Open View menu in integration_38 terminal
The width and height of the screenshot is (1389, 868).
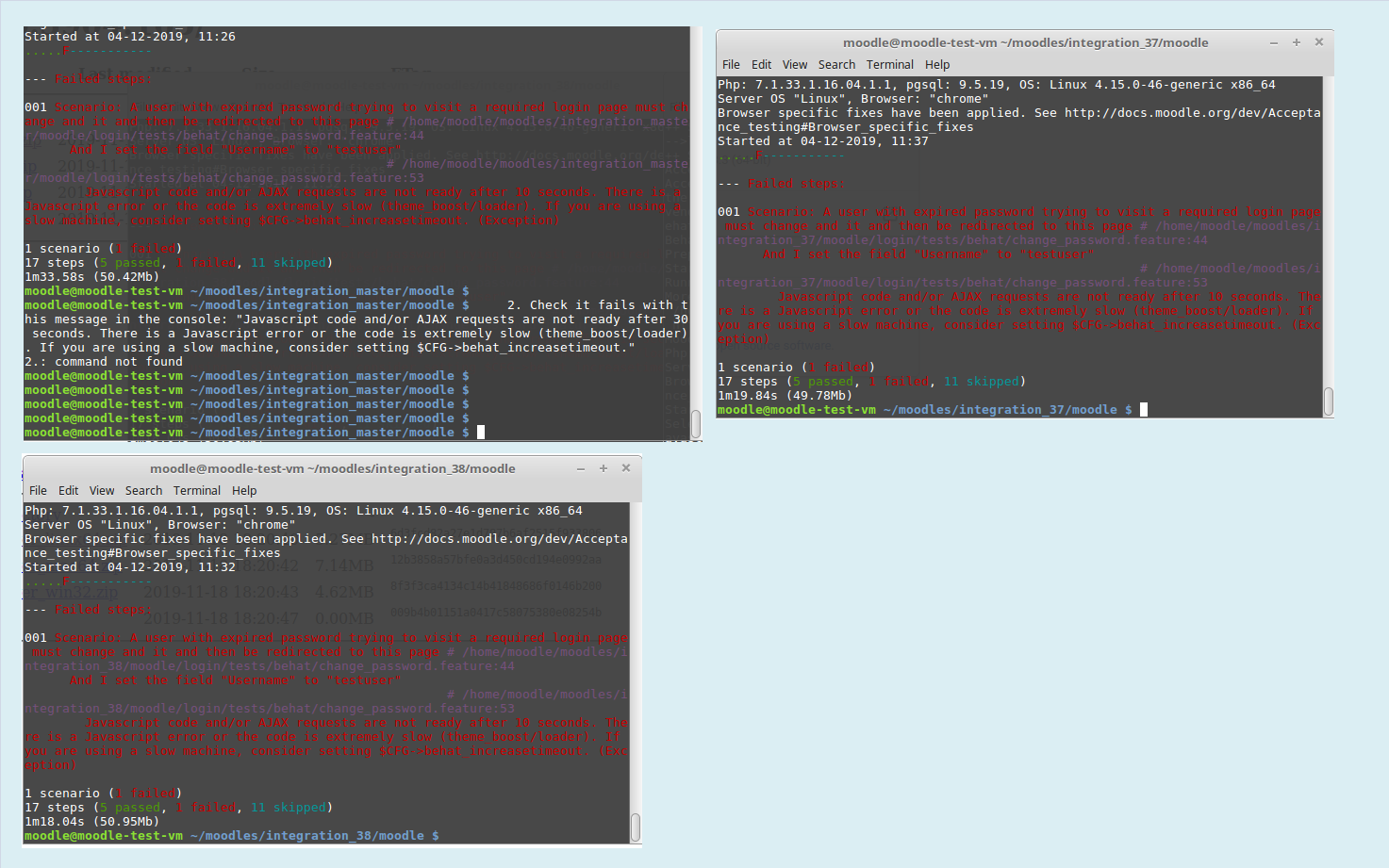[102, 491]
